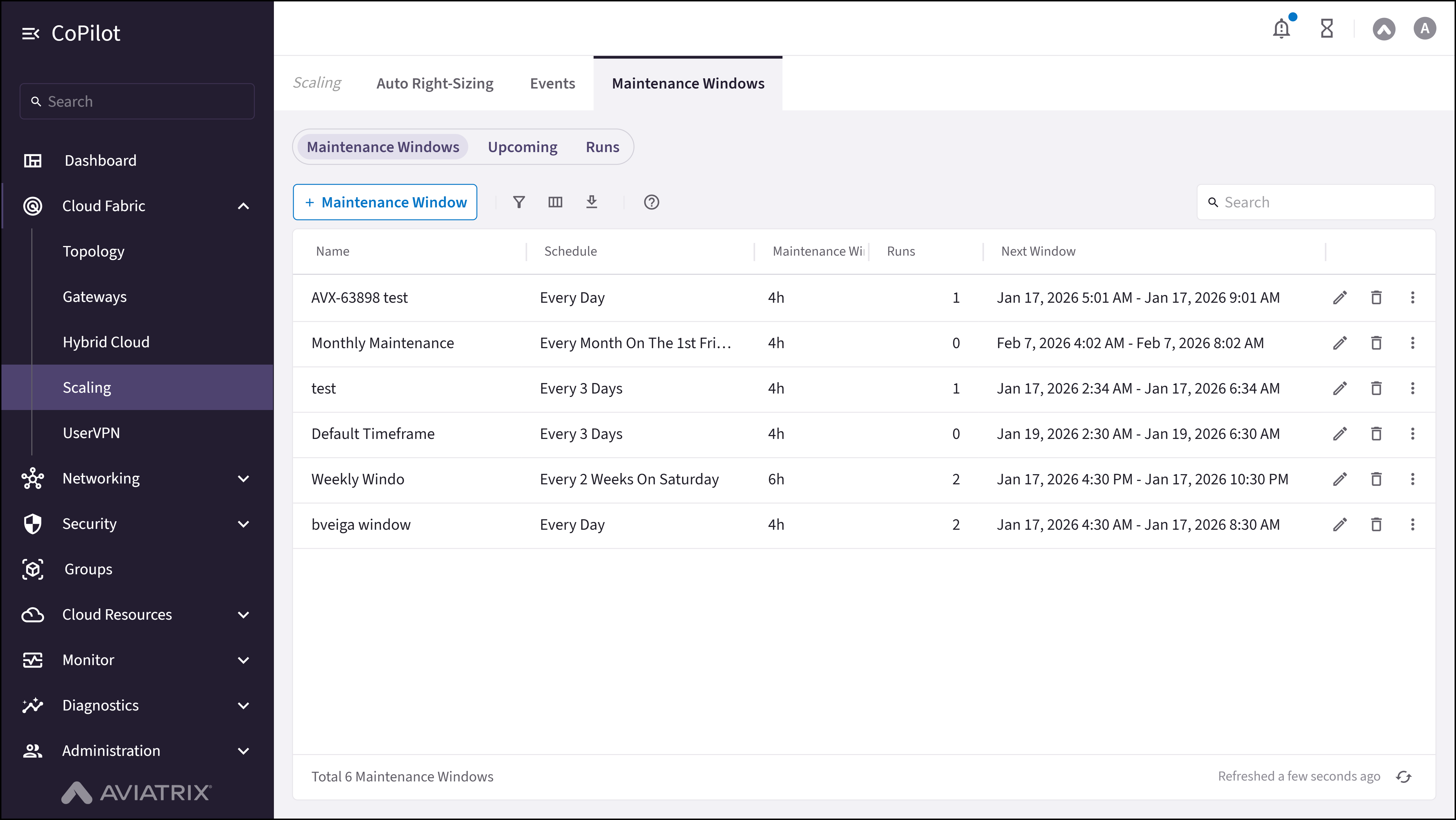
Task: Switch to the Upcoming view
Action: pos(522,146)
